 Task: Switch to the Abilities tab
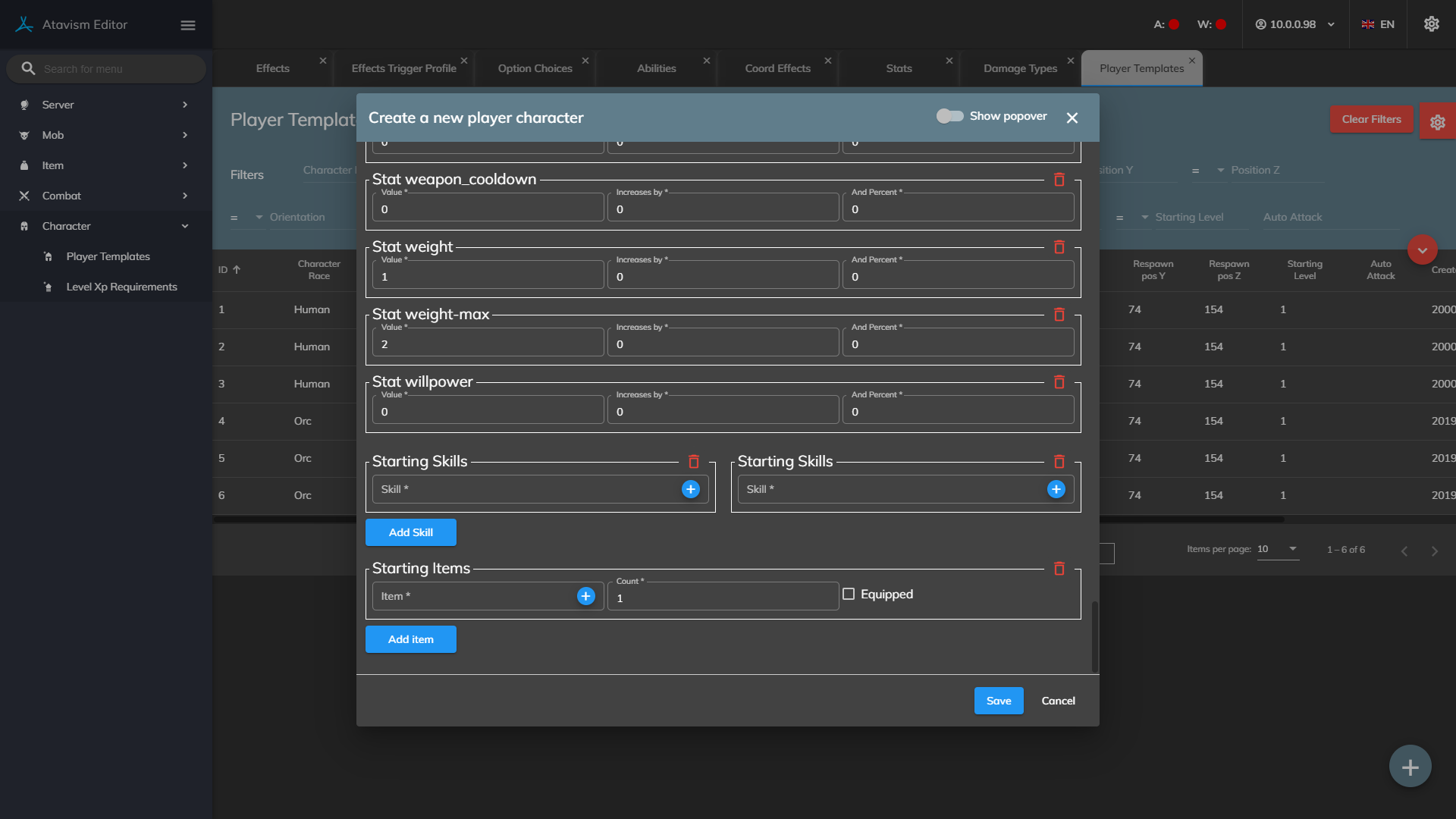656,68
